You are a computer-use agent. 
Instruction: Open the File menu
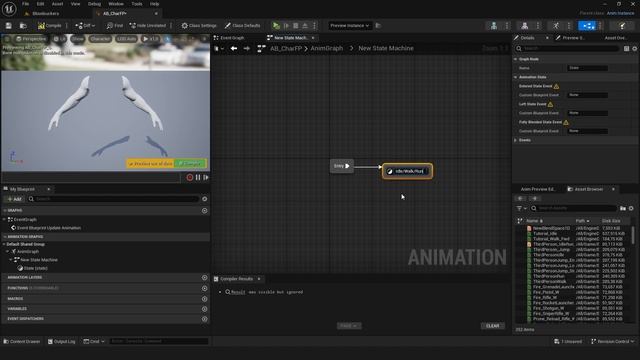25,4
